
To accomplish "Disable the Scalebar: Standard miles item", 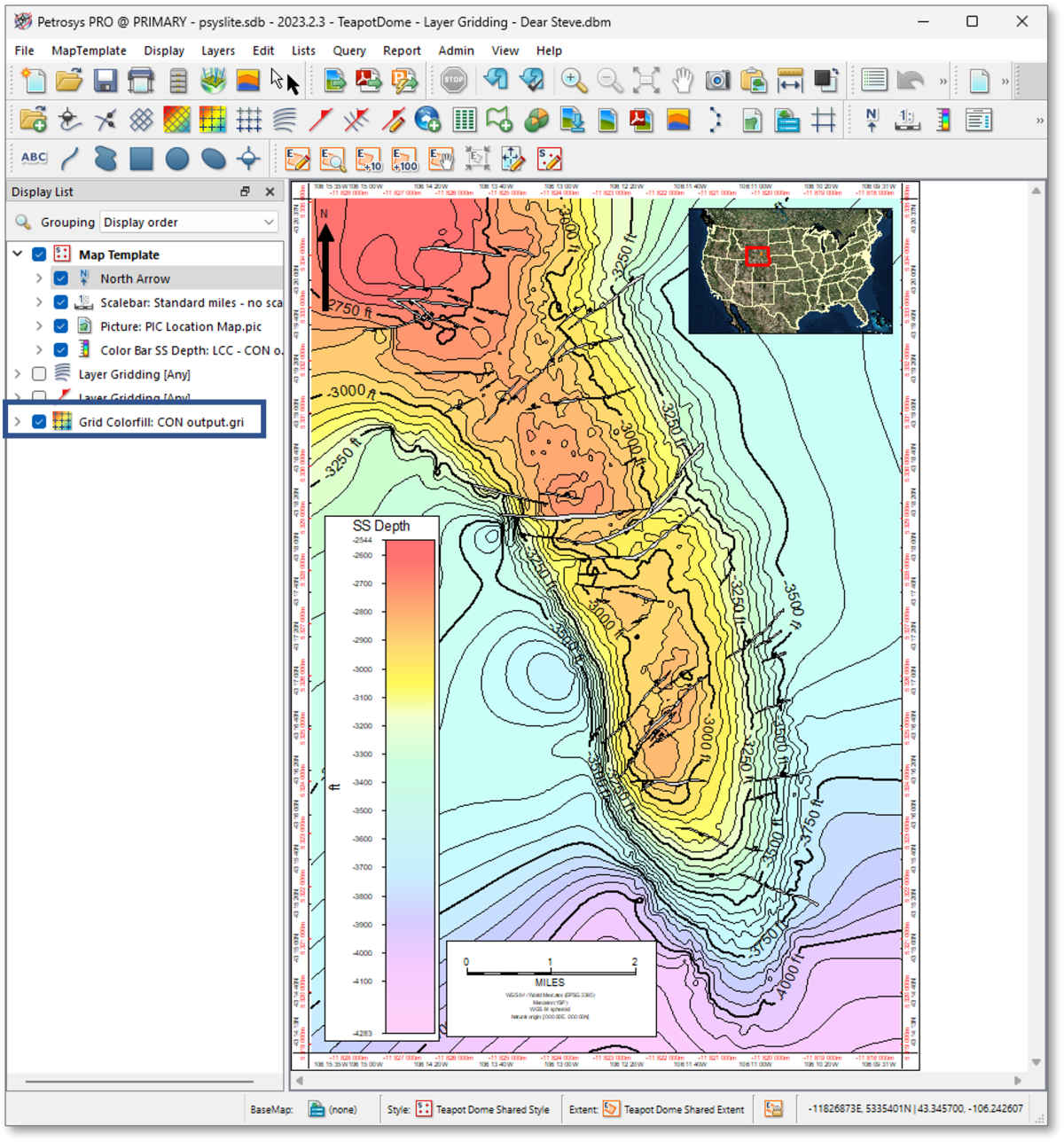I will tap(60, 302).
